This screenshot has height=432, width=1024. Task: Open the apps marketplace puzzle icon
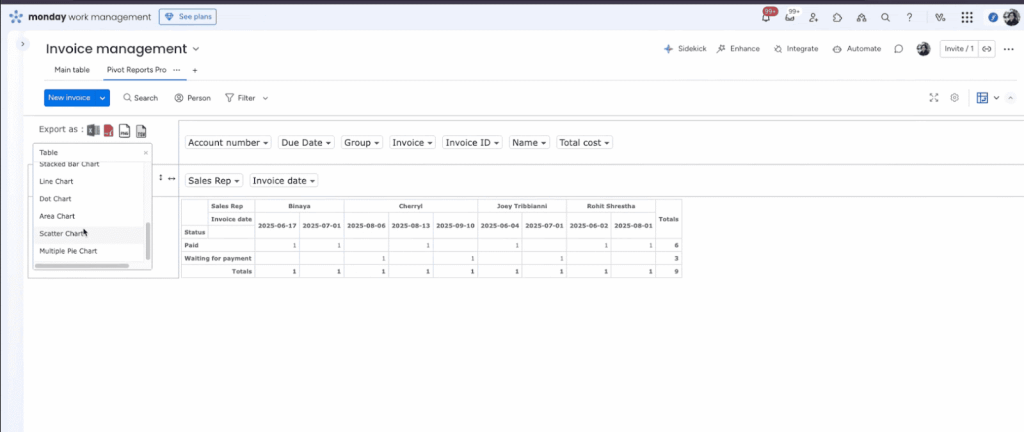point(837,18)
